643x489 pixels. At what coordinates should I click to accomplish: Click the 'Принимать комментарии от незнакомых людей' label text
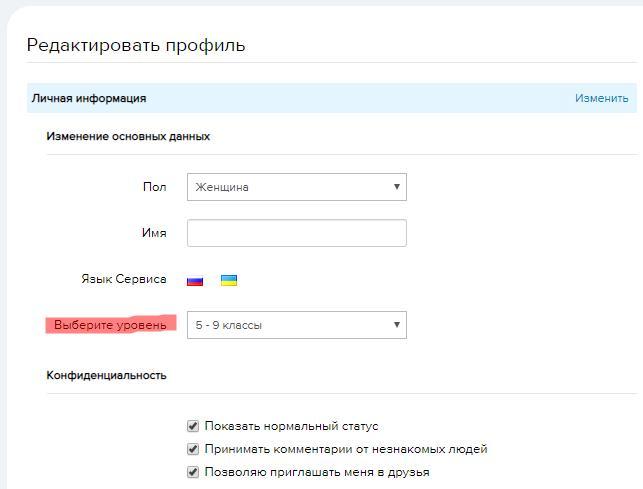point(345,449)
